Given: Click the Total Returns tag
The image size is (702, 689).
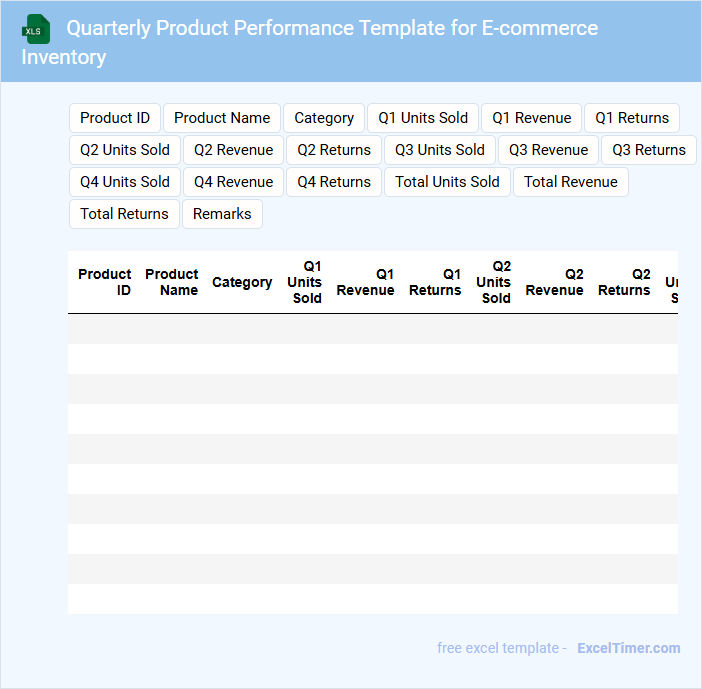Looking at the screenshot, I should click(124, 214).
